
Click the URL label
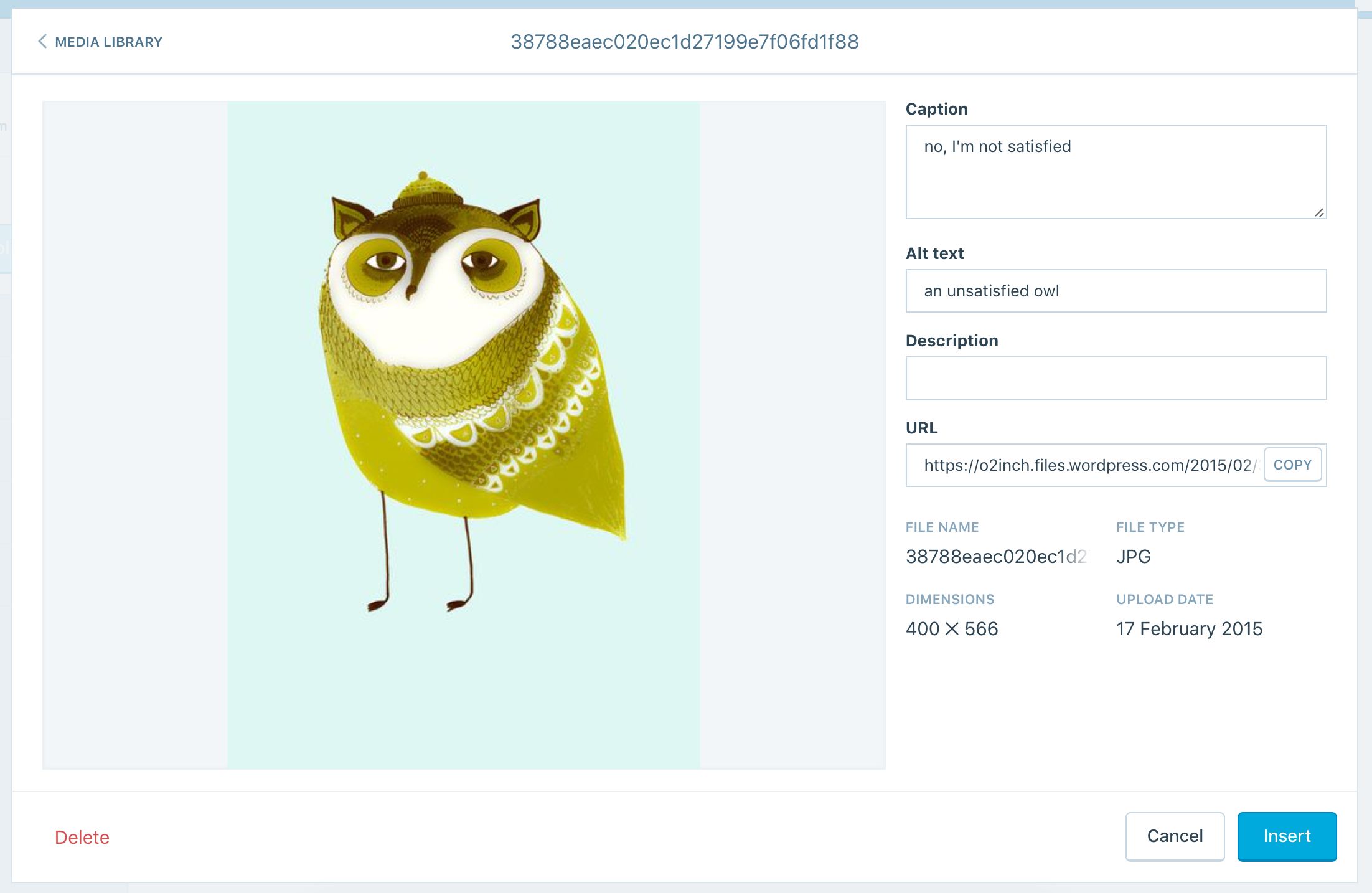click(921, 428)
